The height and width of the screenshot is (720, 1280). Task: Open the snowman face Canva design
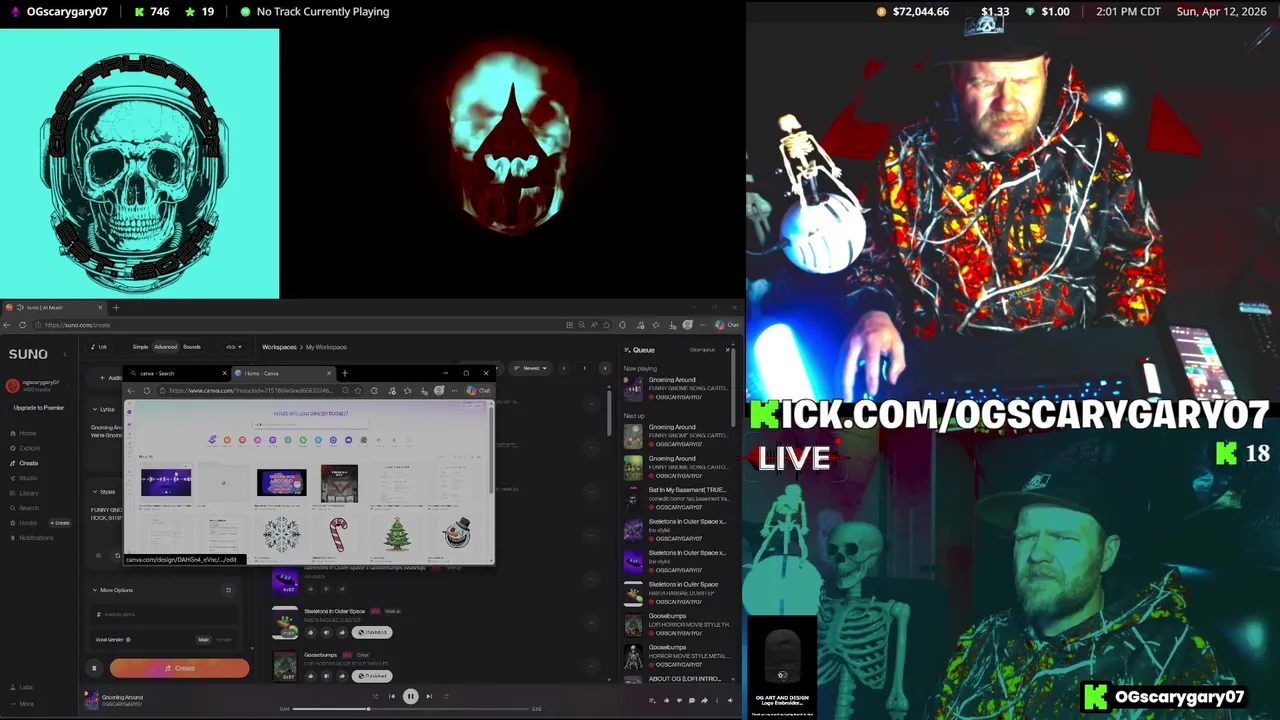456,533
